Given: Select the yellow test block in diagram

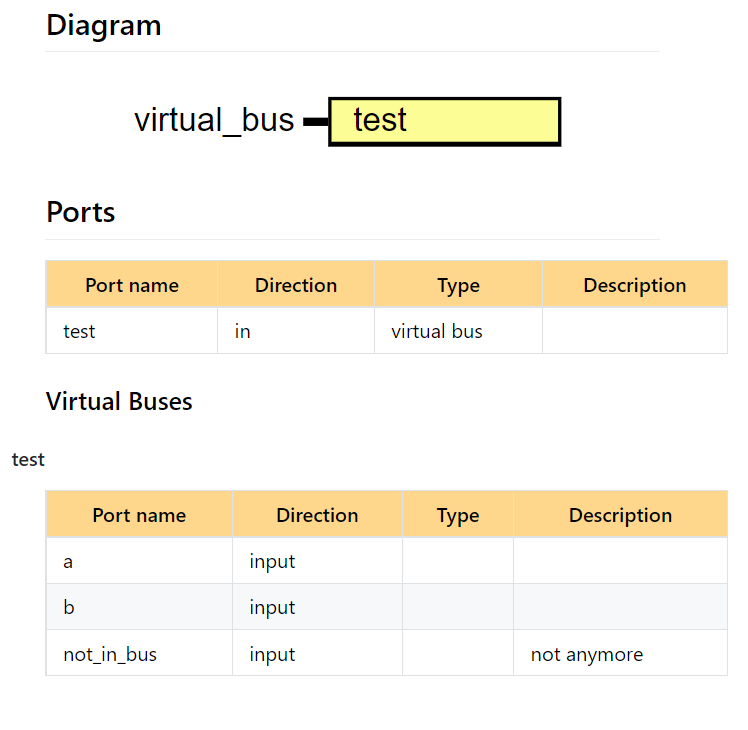Looking at the screenshot, I should coord(445,122).
